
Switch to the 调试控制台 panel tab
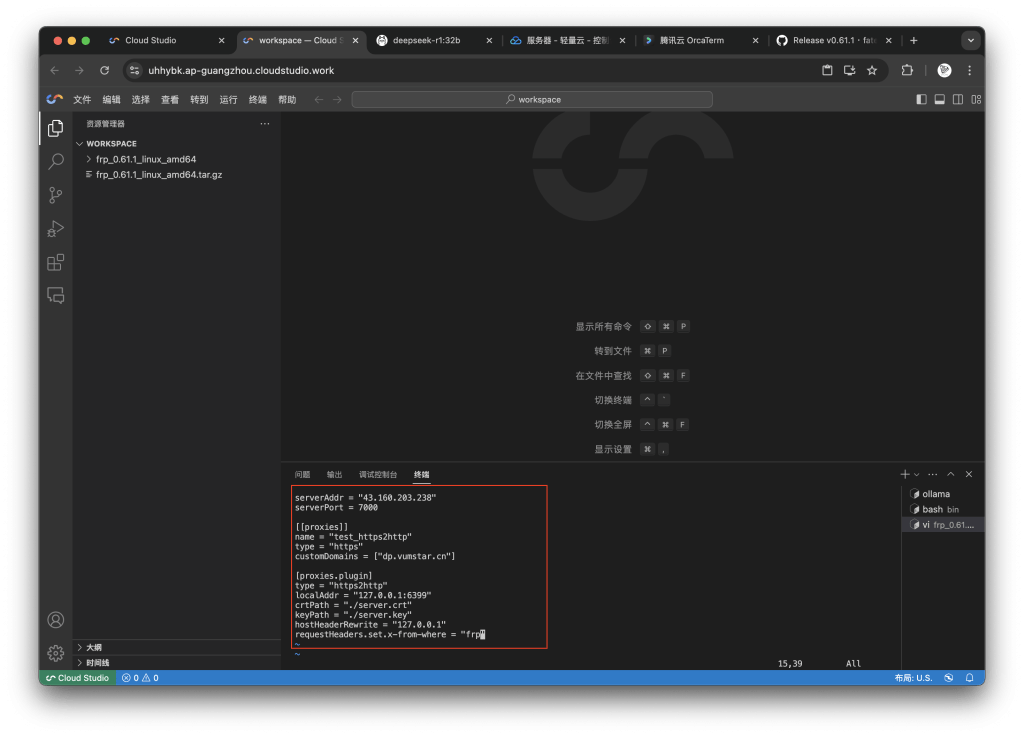click(378, 475)
